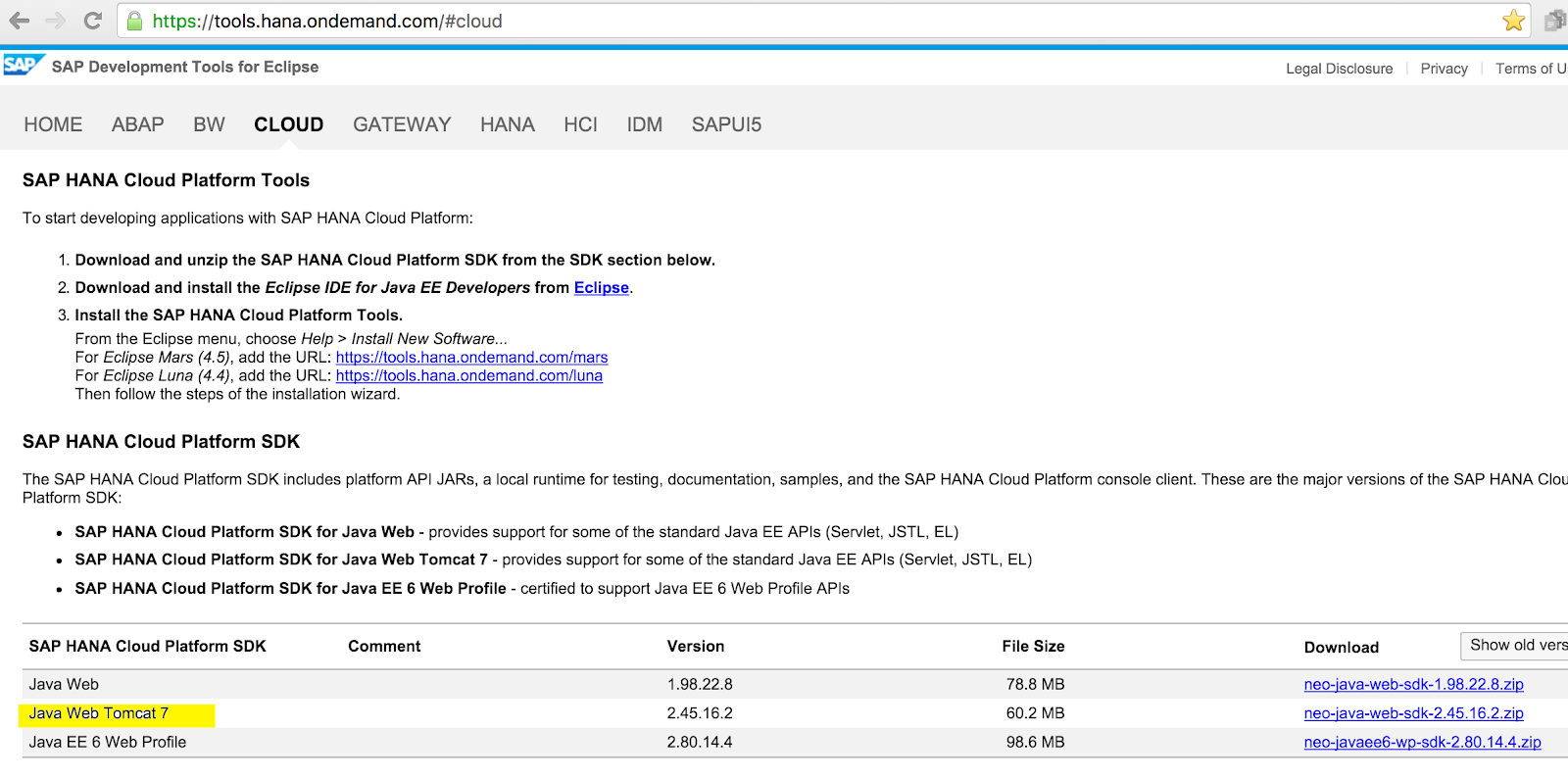Download neo-java-web-sdk-2.45.16.2.zip

point(1414,713)
